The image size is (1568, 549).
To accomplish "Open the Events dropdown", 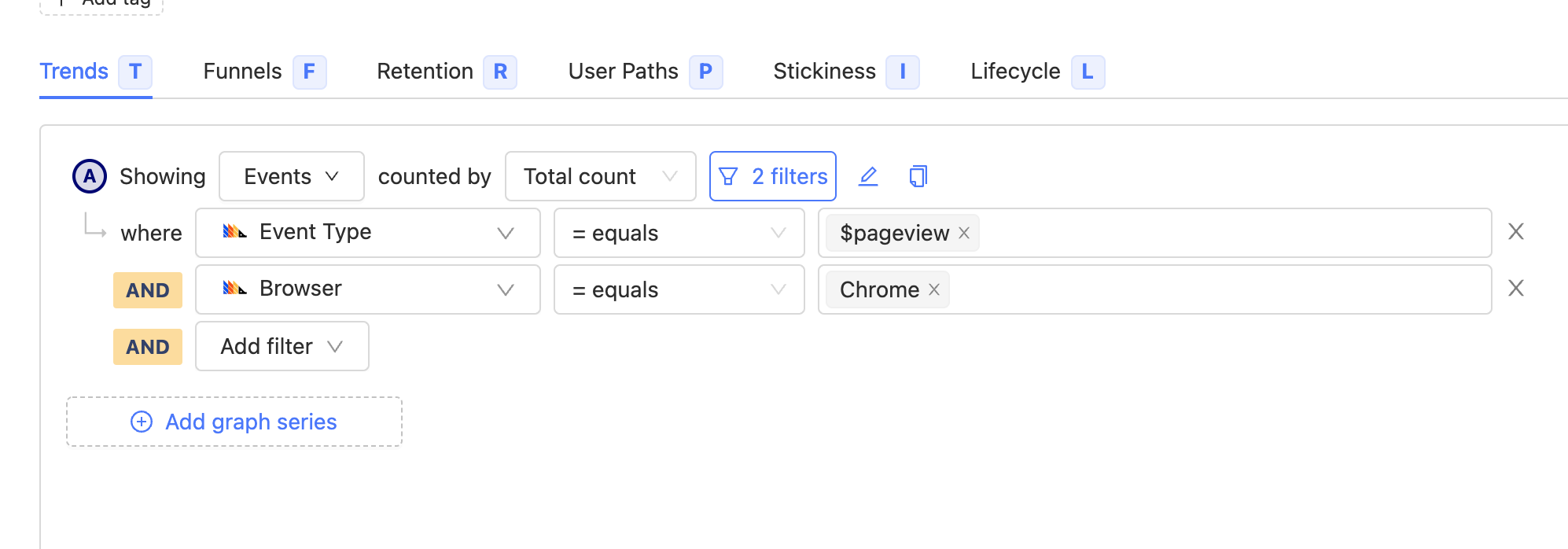I will pyautogui.click(x=291, y=176).
